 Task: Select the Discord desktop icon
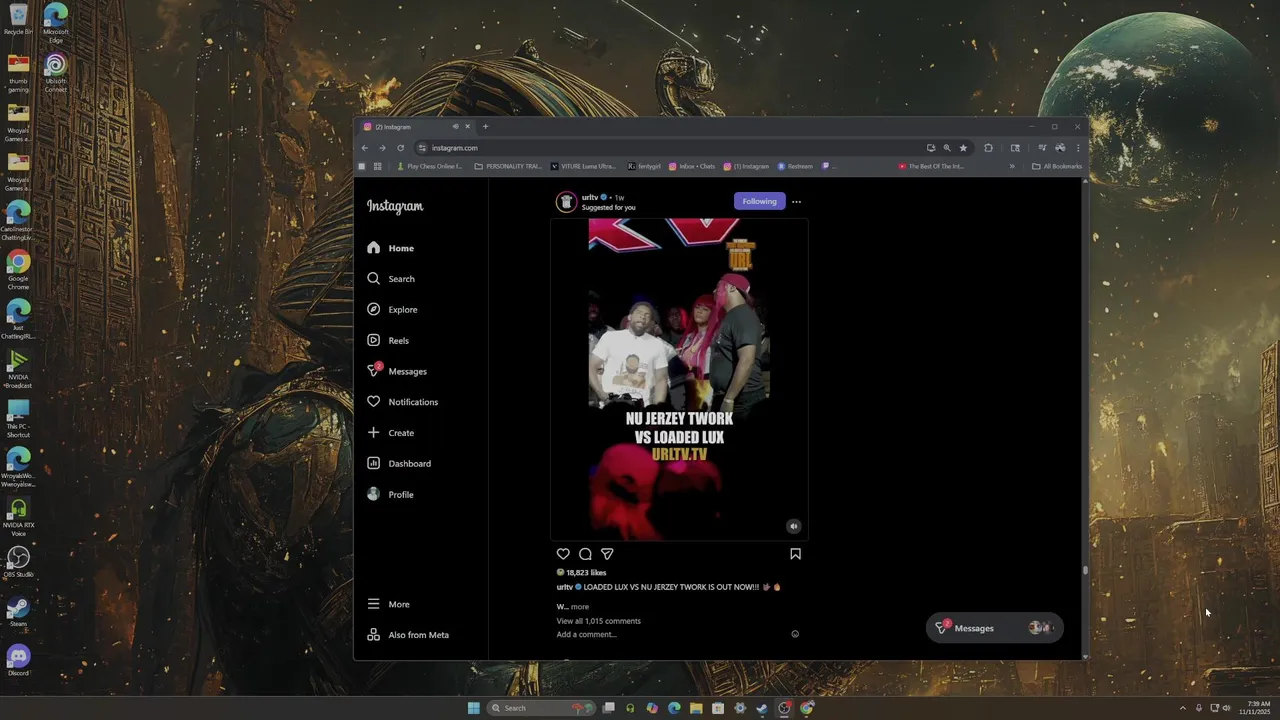tap(18, 660)
